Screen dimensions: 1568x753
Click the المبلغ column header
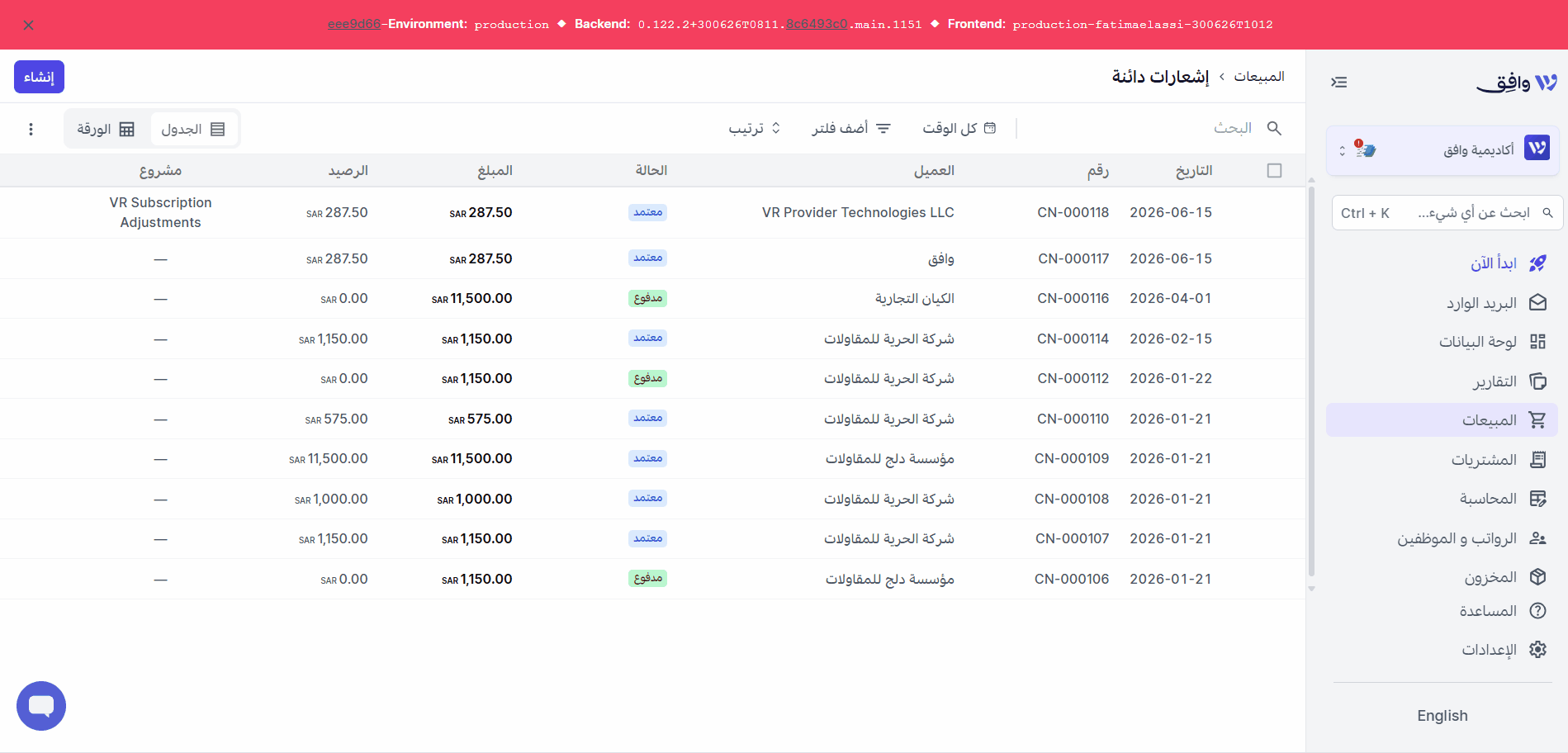(495, 171)
